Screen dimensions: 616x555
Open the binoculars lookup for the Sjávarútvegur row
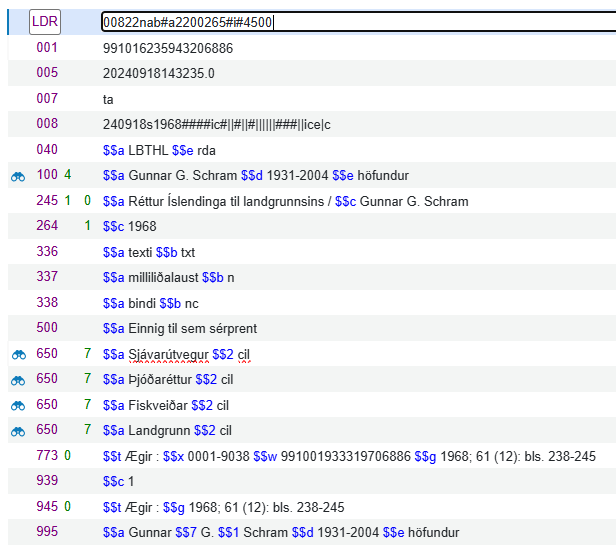point(18,355)
